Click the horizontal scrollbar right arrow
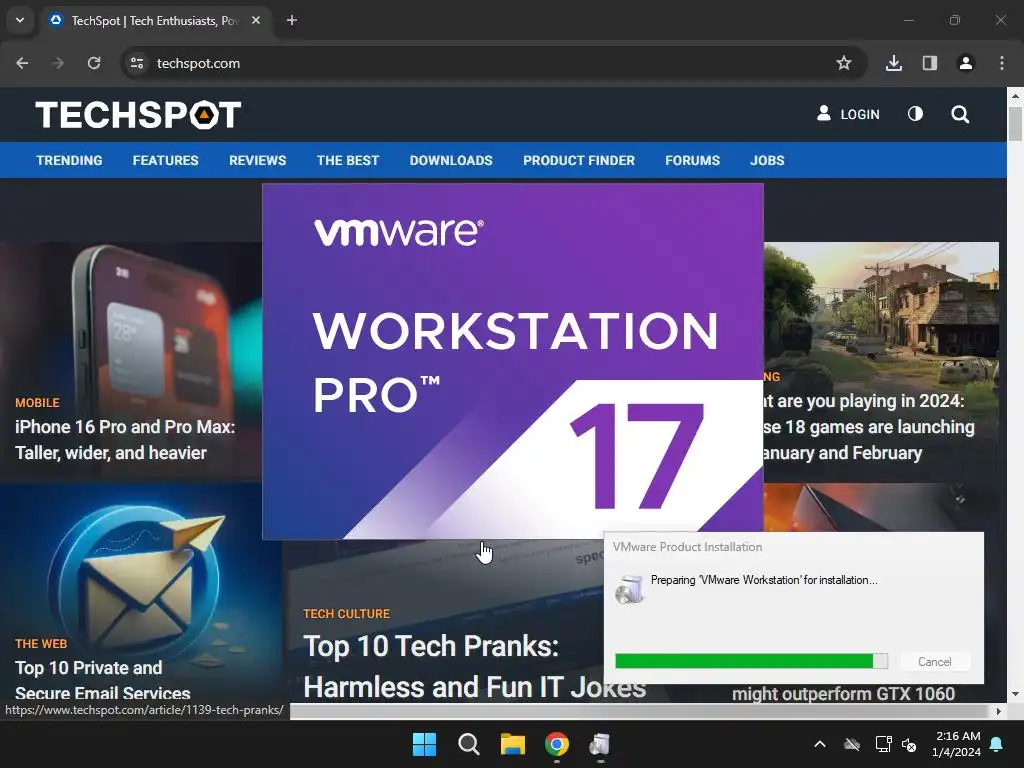Image resolution: width=1024 pixels, height=768 pixels. coord(999,711)
